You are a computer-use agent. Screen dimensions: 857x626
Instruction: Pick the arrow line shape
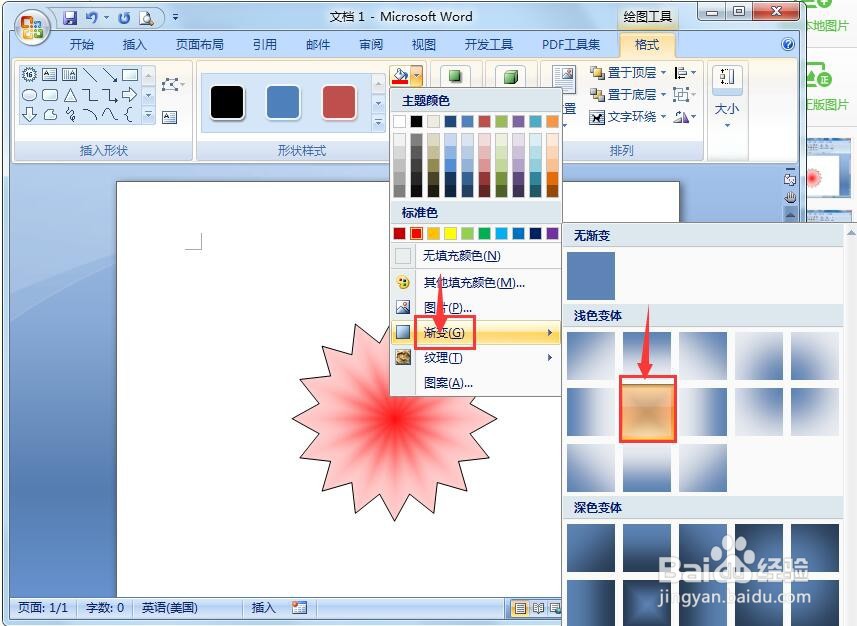[110, 74]
